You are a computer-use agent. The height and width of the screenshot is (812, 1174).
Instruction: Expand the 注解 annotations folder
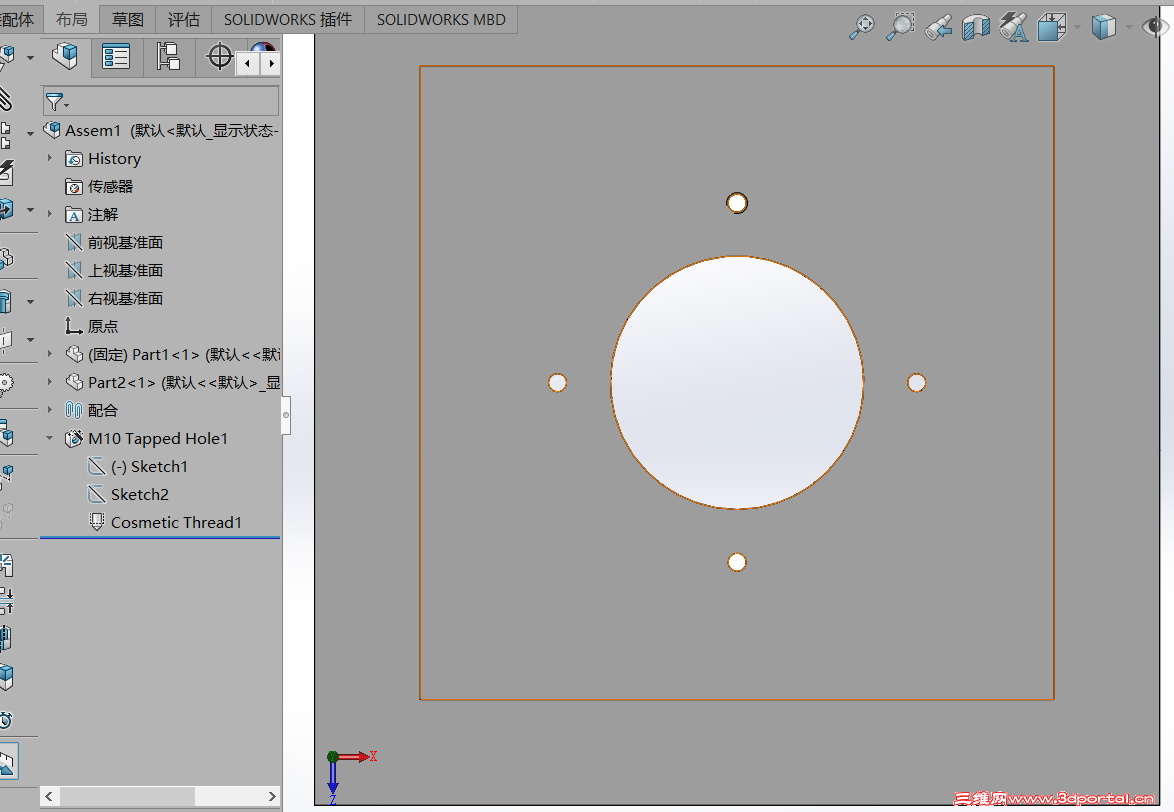[x=50, y=214]
